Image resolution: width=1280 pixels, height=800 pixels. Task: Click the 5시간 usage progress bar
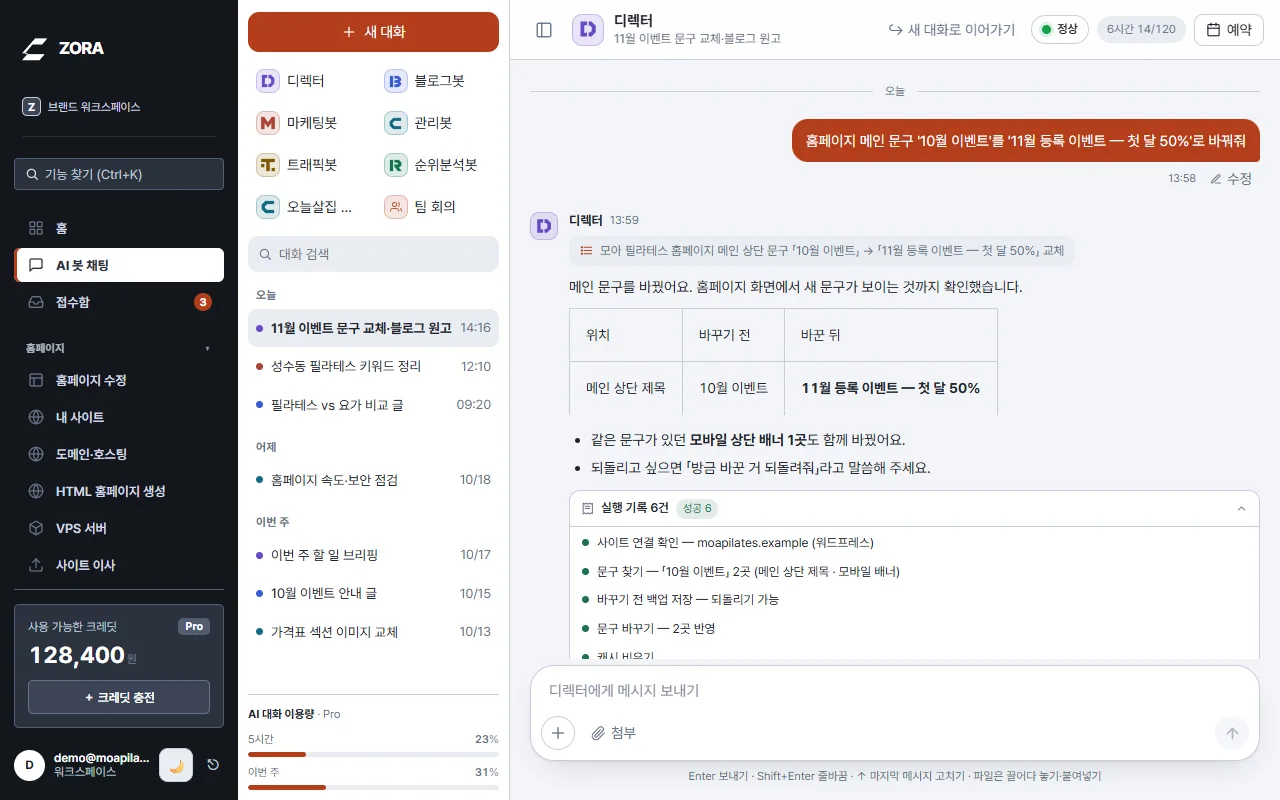[373, 754]
